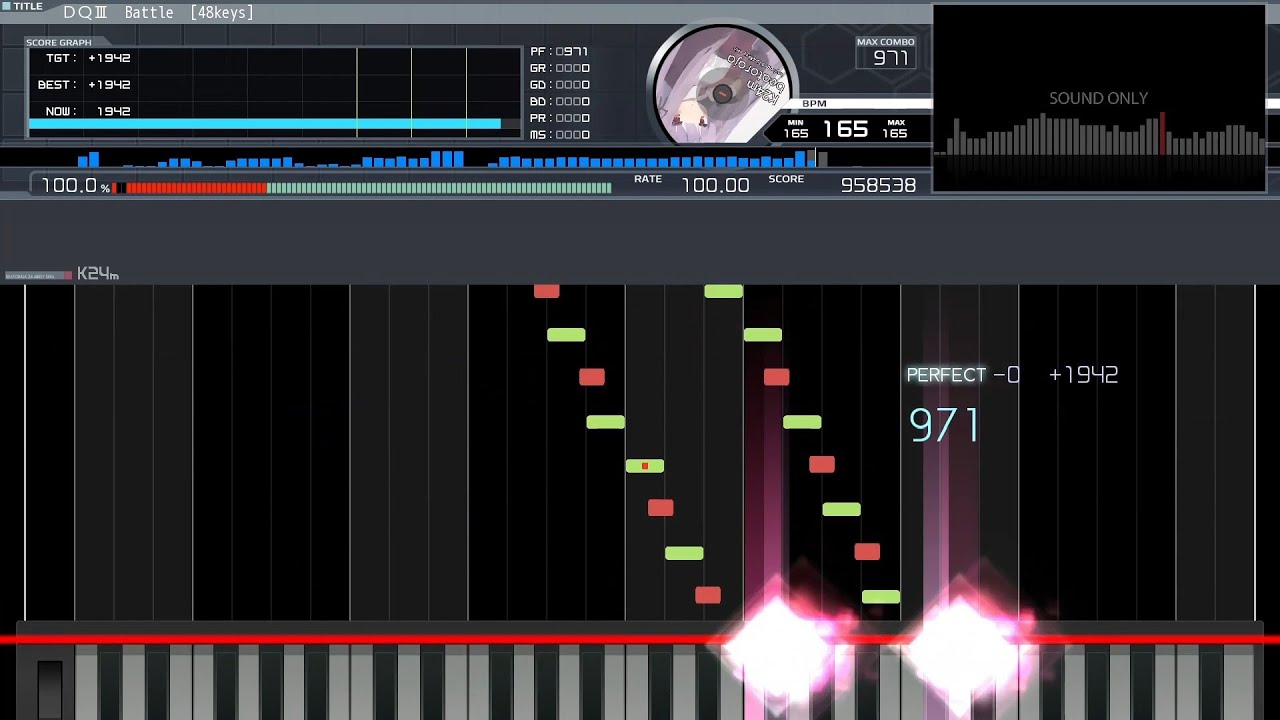This screenshot has height=720, width=1280.
Task: Click the "PERFECT -0" judgment text
Action: [x=963, y=375]
